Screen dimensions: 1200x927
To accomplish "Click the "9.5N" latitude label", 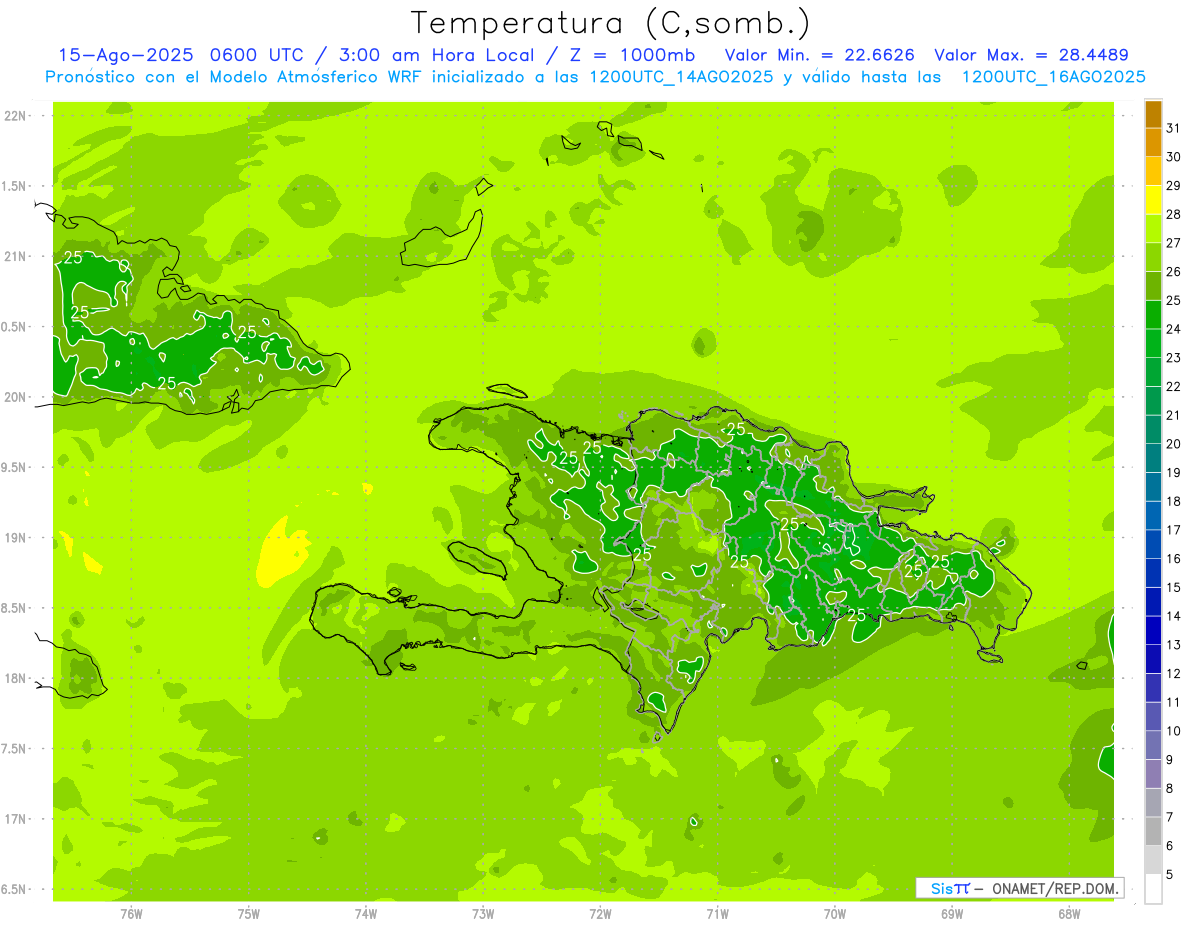I will (14, 468).
